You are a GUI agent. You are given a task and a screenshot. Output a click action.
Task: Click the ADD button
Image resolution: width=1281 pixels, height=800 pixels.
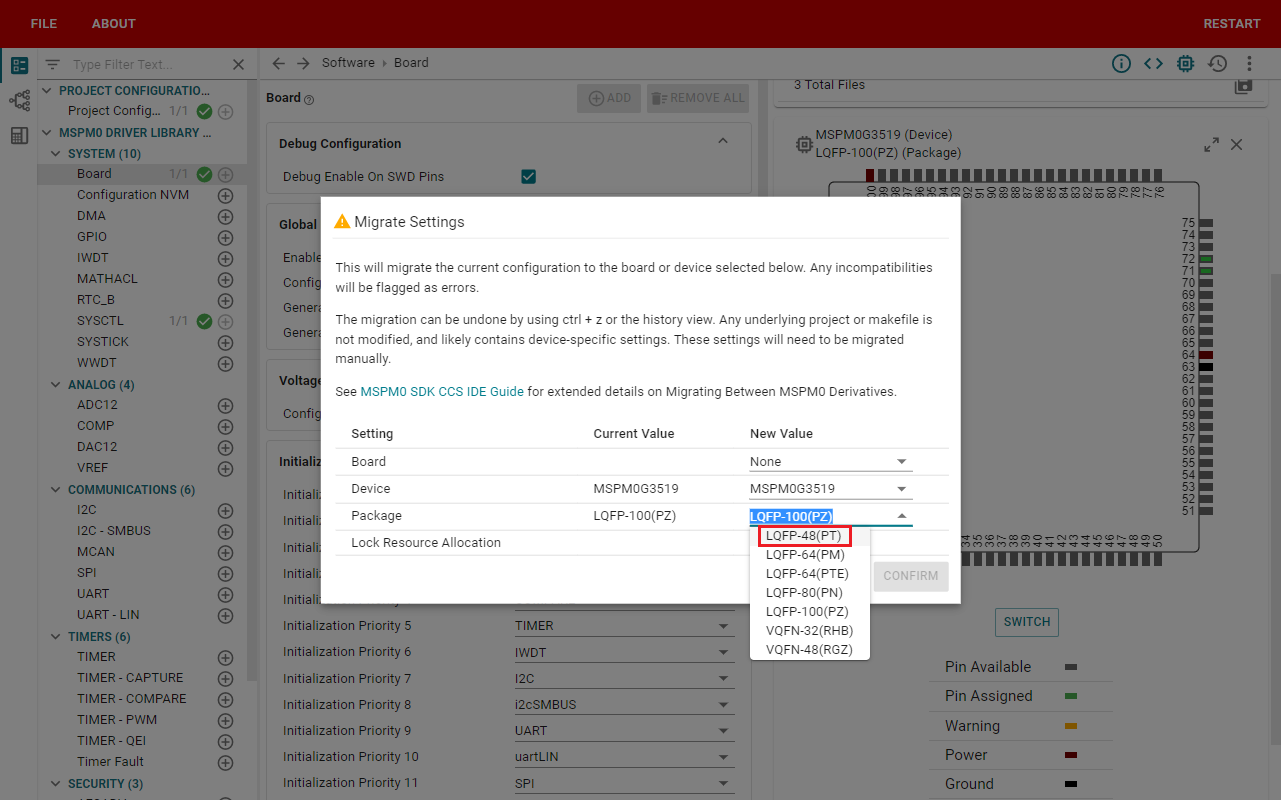click(x=609, y=98)
